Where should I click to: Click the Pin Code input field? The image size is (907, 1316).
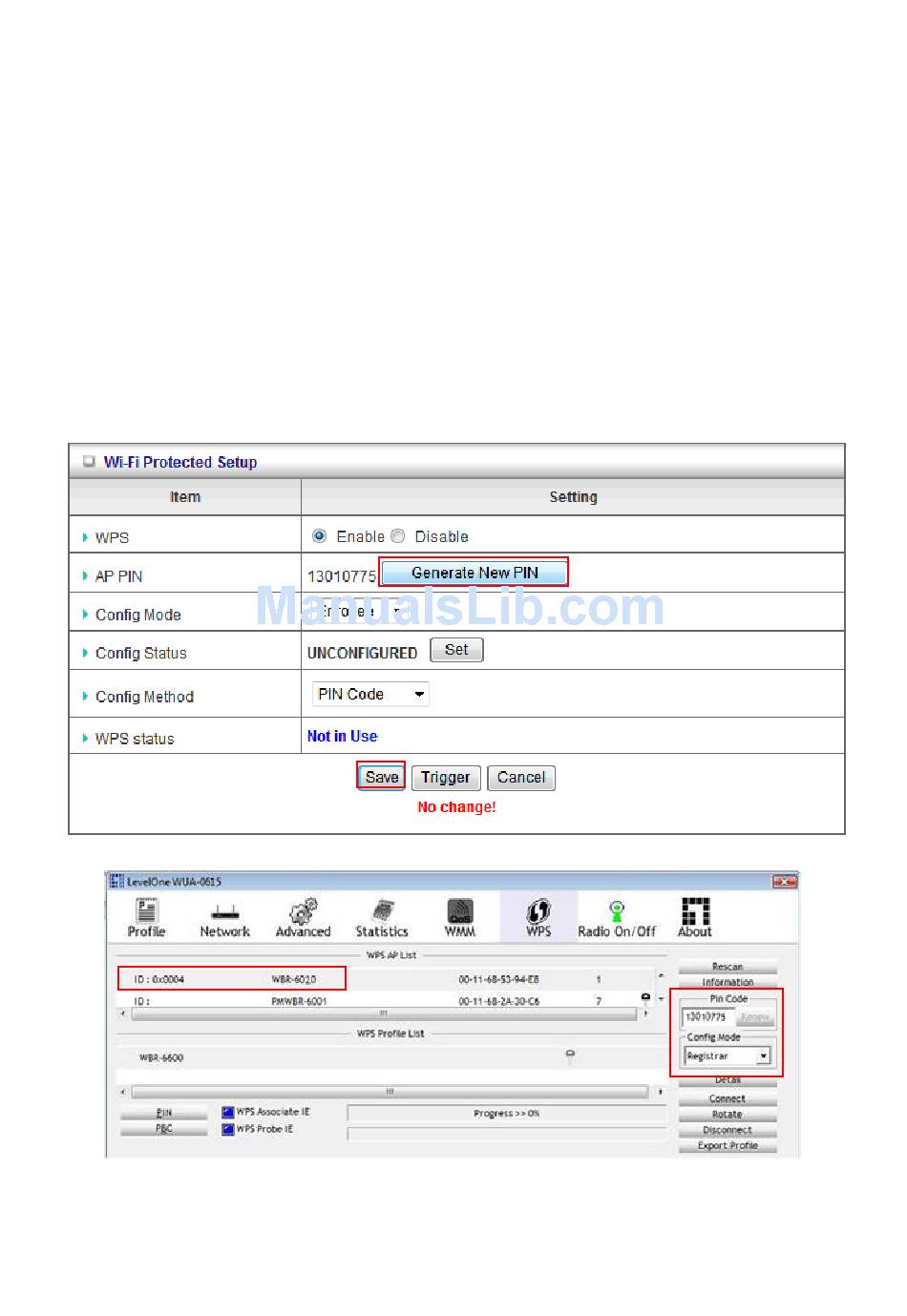707,1017
